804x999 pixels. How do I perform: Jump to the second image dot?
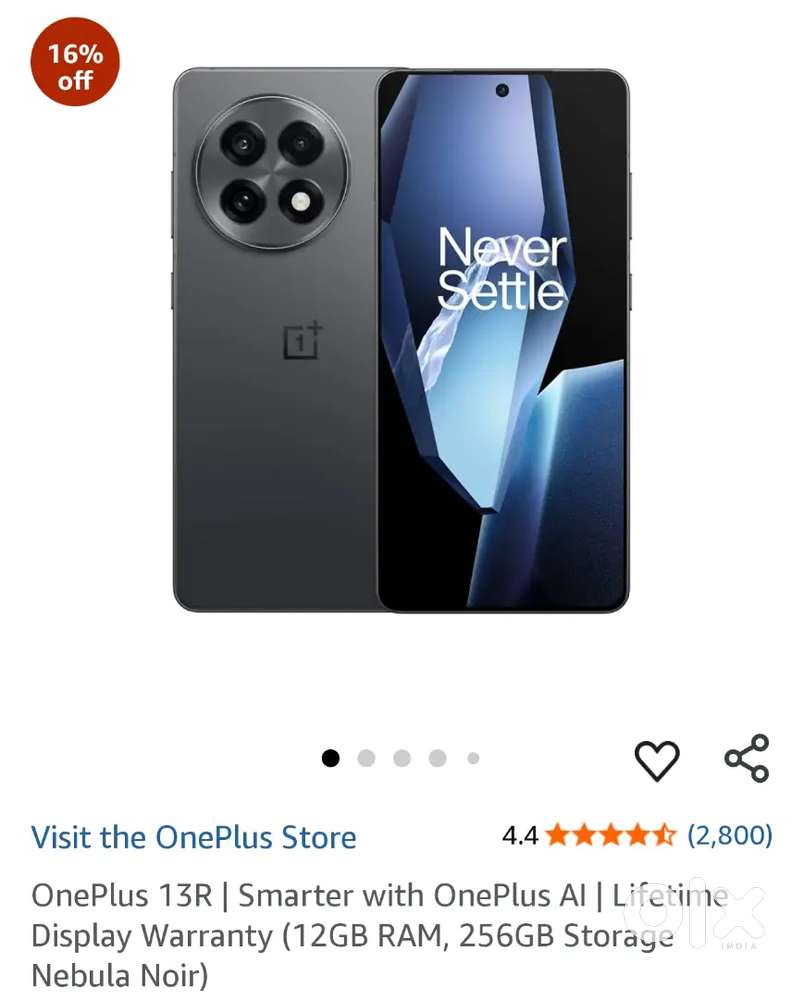(366, 758)
